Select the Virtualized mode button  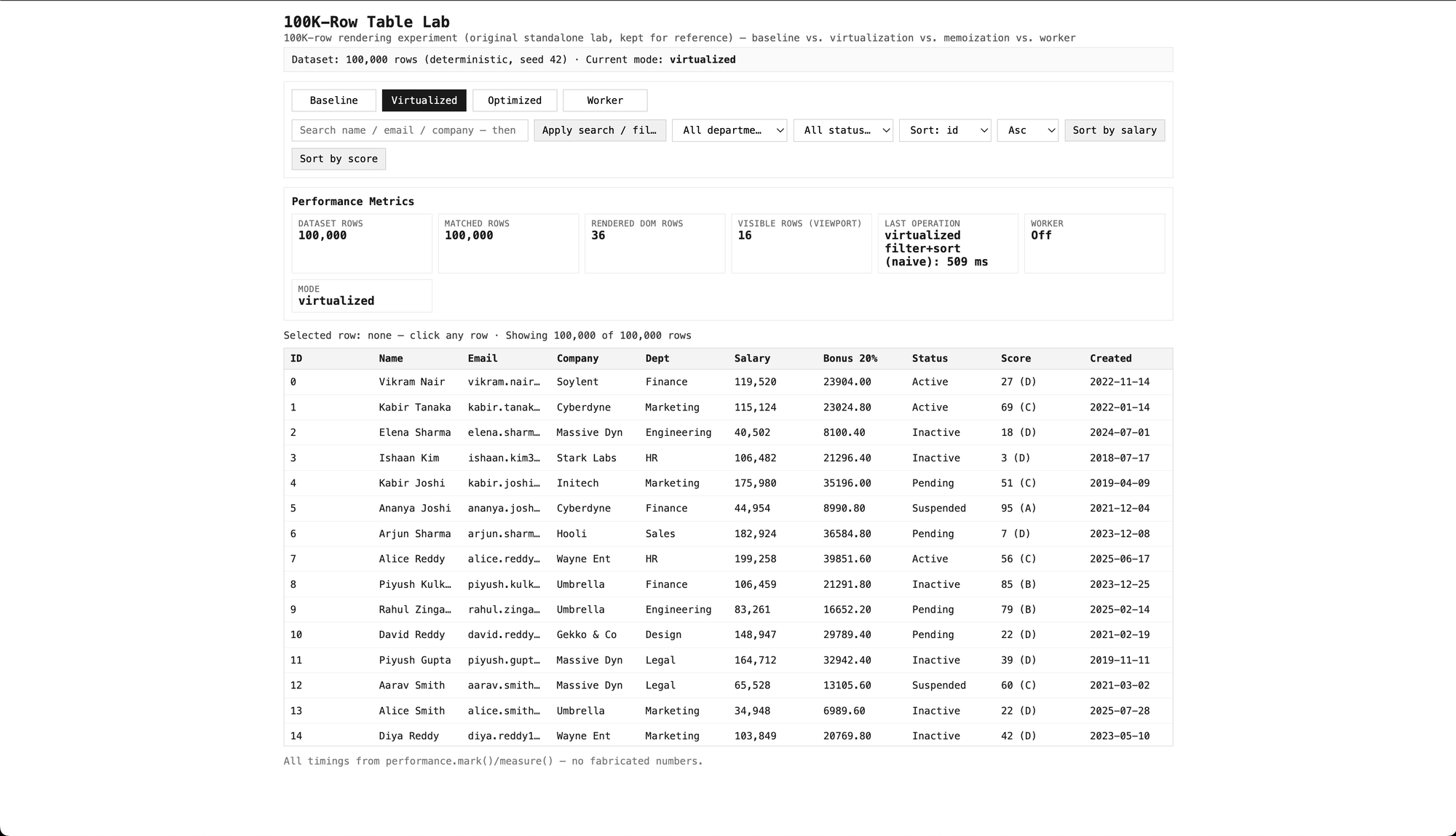(424, 100)
